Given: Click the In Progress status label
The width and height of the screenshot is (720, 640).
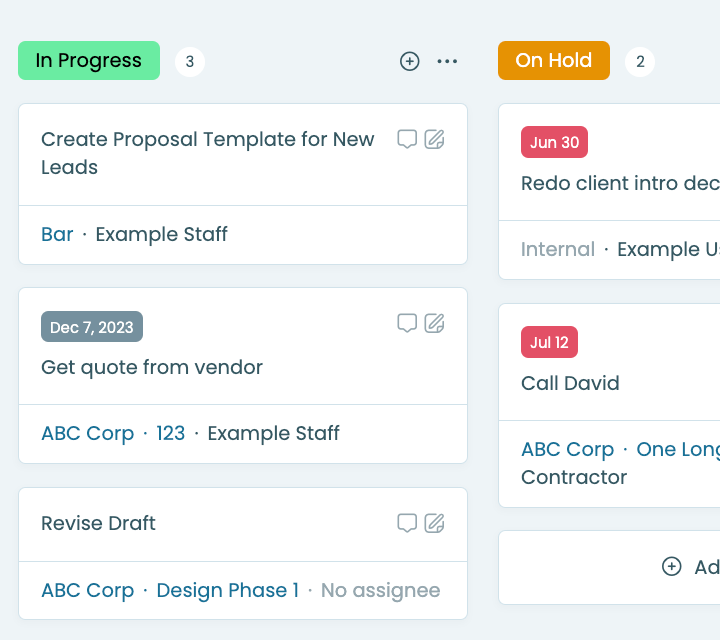Looking at the screenshot, I should tap(89, 61).
